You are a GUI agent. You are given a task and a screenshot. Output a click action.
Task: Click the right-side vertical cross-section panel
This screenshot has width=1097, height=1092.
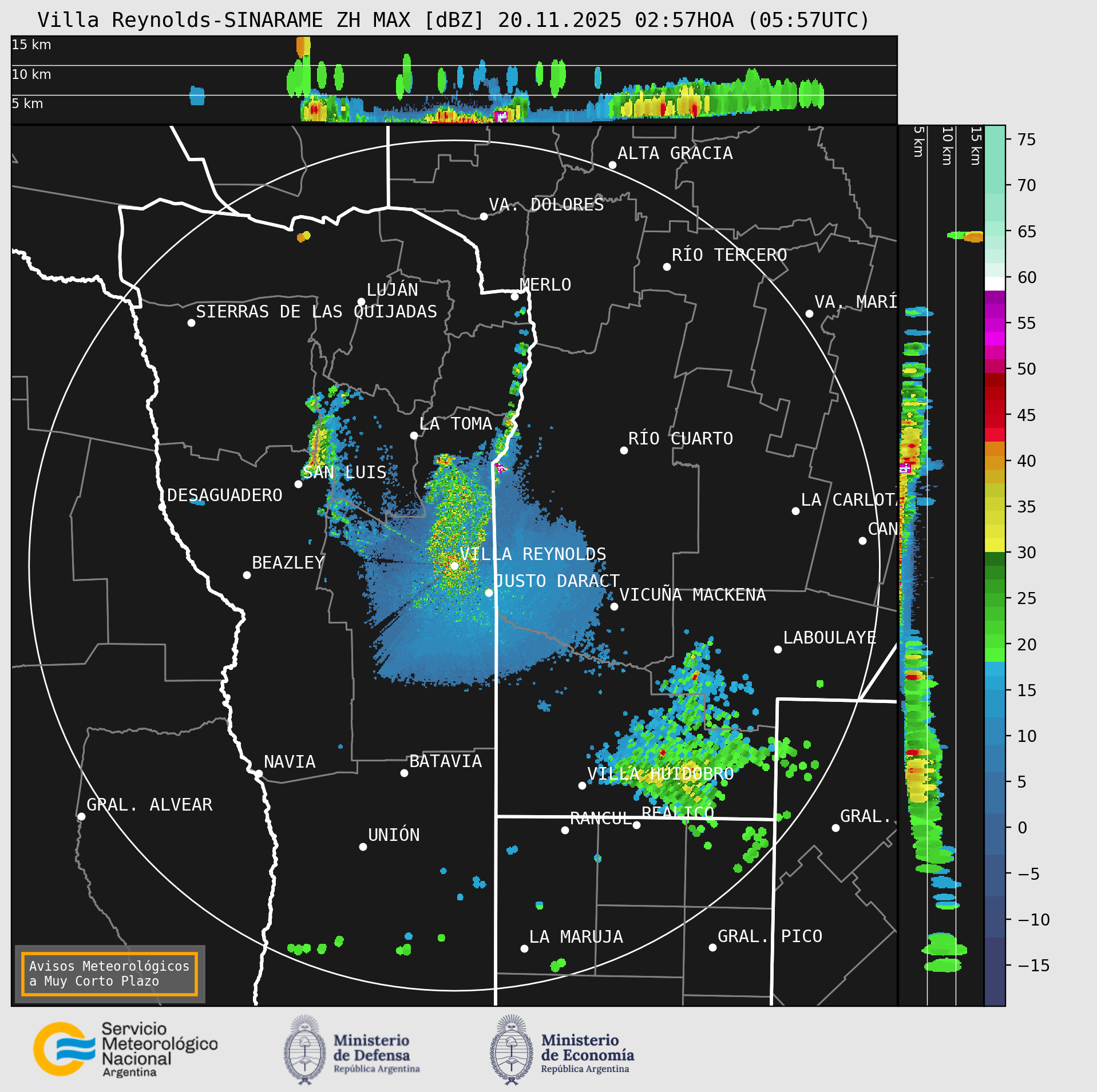click(x=941, y=565)
